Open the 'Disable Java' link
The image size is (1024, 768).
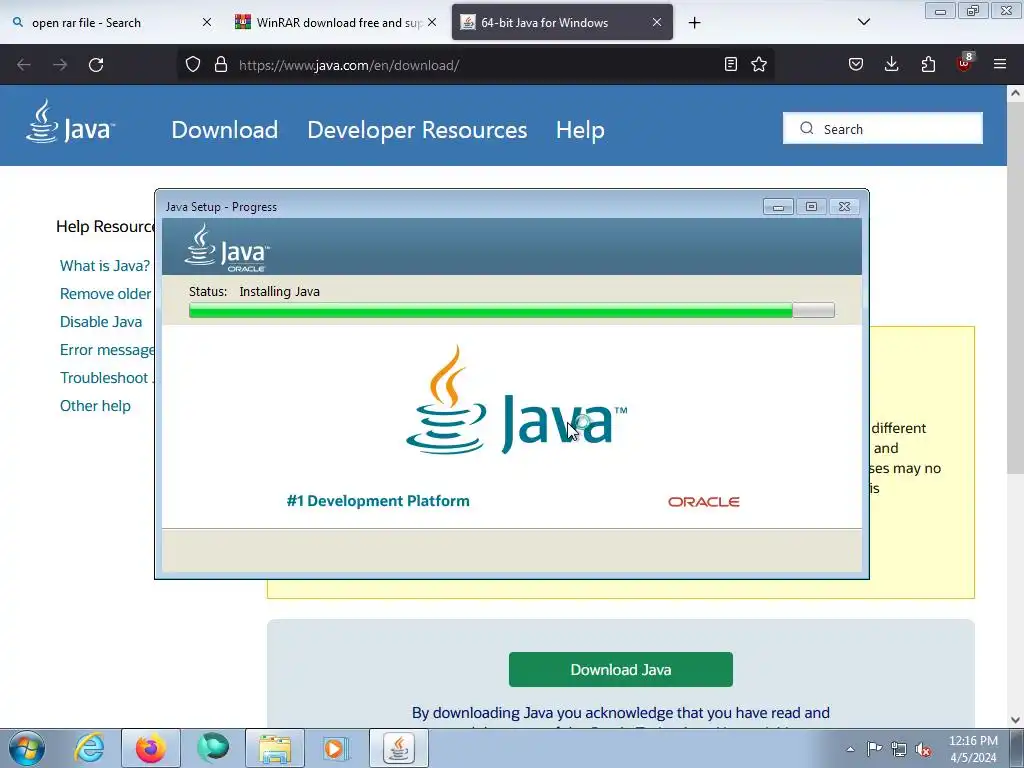(x=101, y=322)
